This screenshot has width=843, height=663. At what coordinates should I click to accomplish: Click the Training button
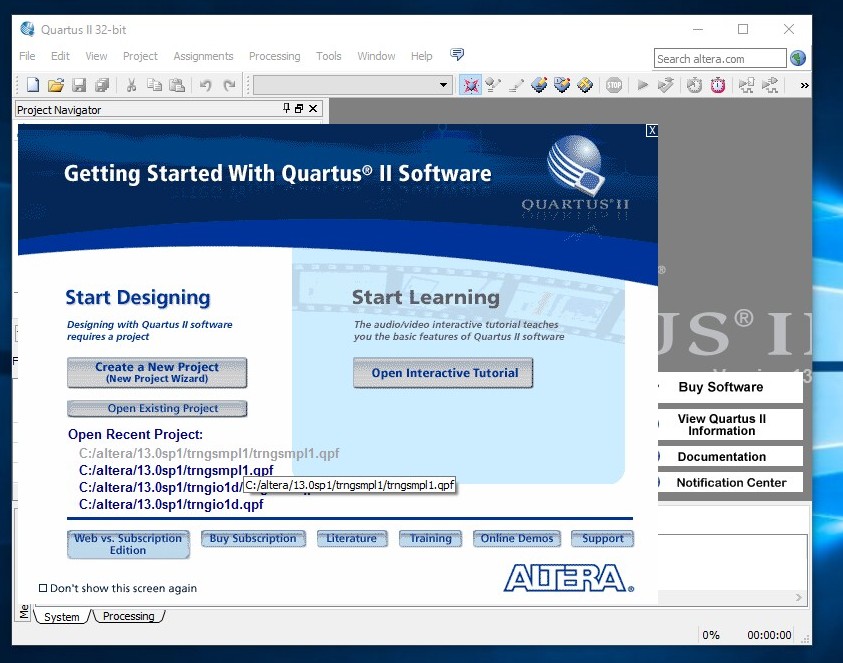click(431, 538)
